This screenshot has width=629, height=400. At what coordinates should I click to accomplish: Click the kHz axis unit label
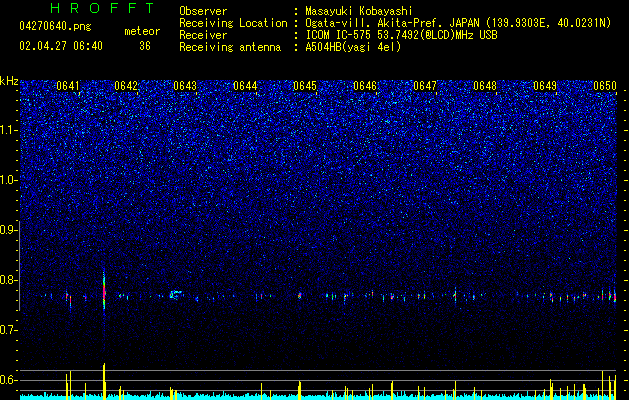(9, 81)
